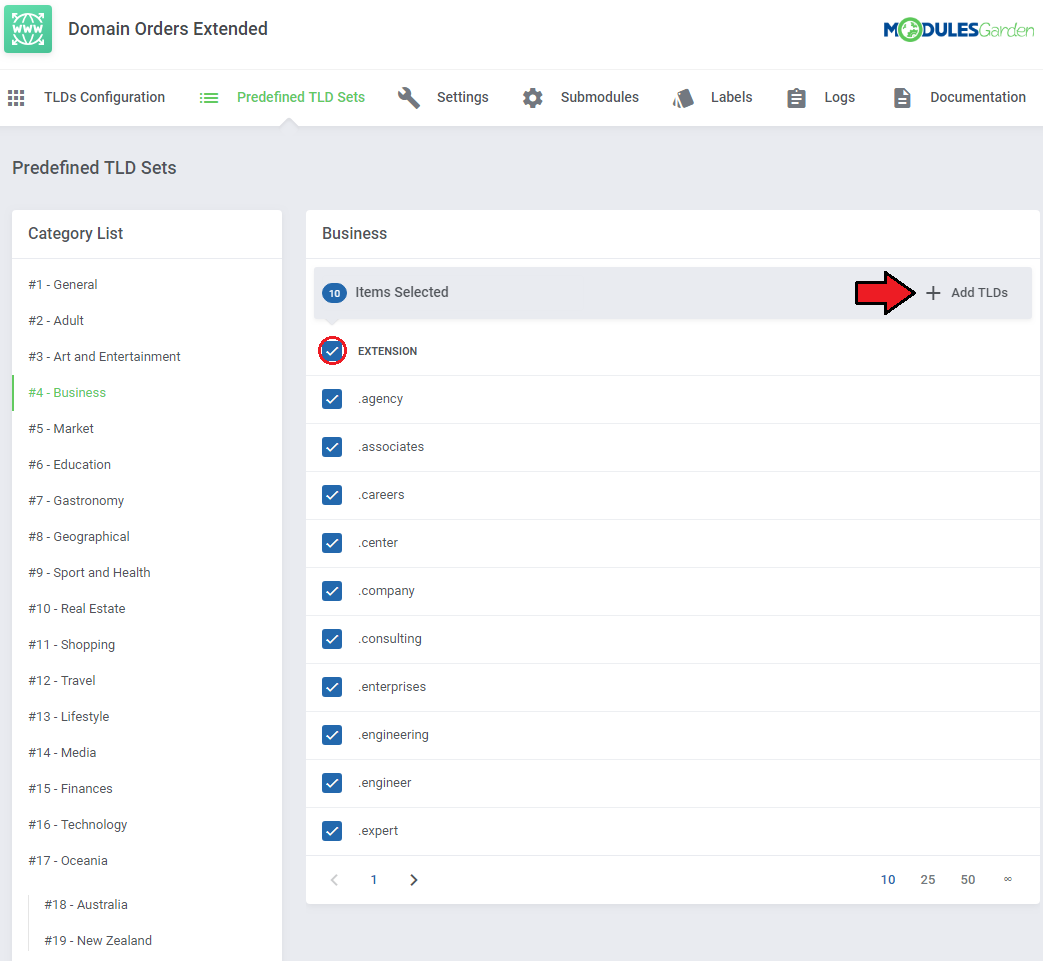The image size is (1043, 961).
Task: Click the .agency extension name
Action: point(380,399)
